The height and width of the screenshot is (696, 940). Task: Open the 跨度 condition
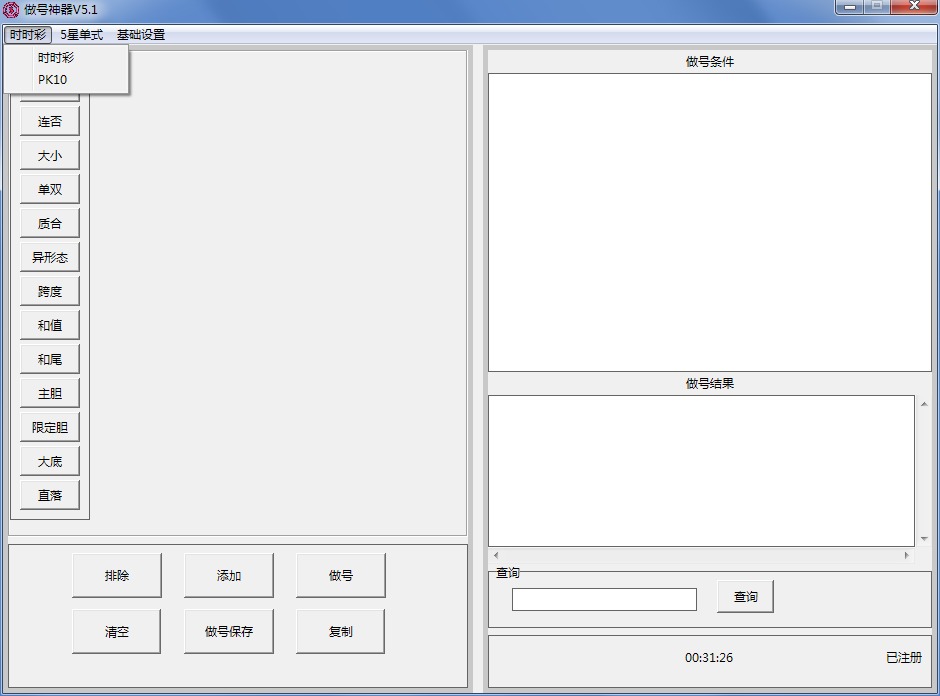pos(50,292)
